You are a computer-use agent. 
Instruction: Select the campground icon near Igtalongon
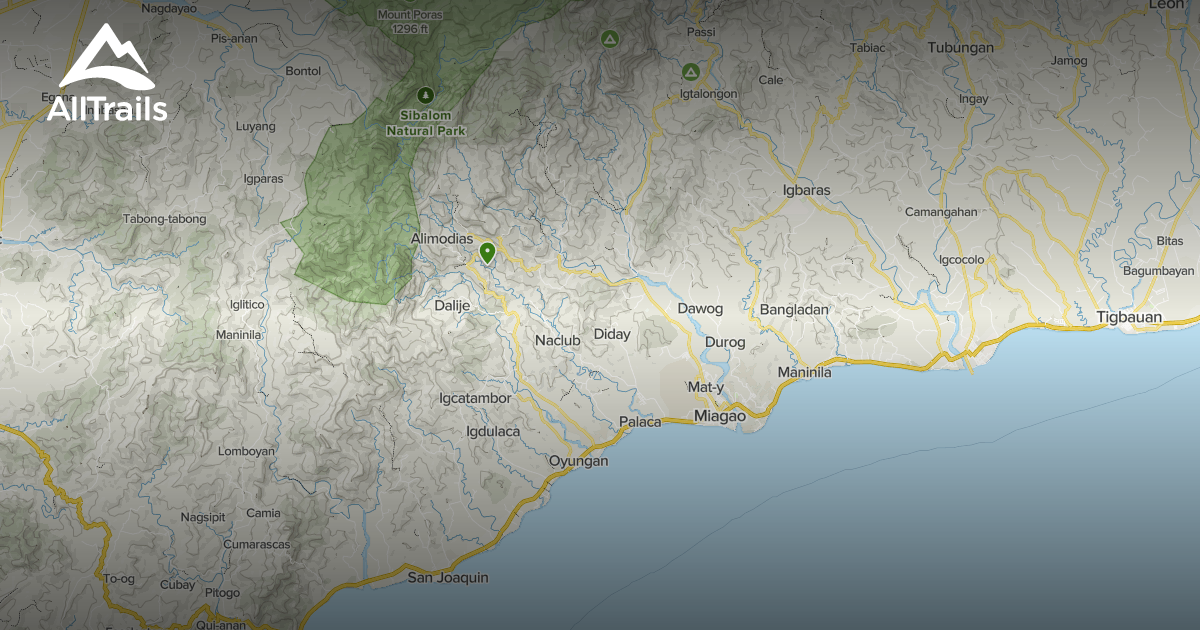tap(691, 71)
